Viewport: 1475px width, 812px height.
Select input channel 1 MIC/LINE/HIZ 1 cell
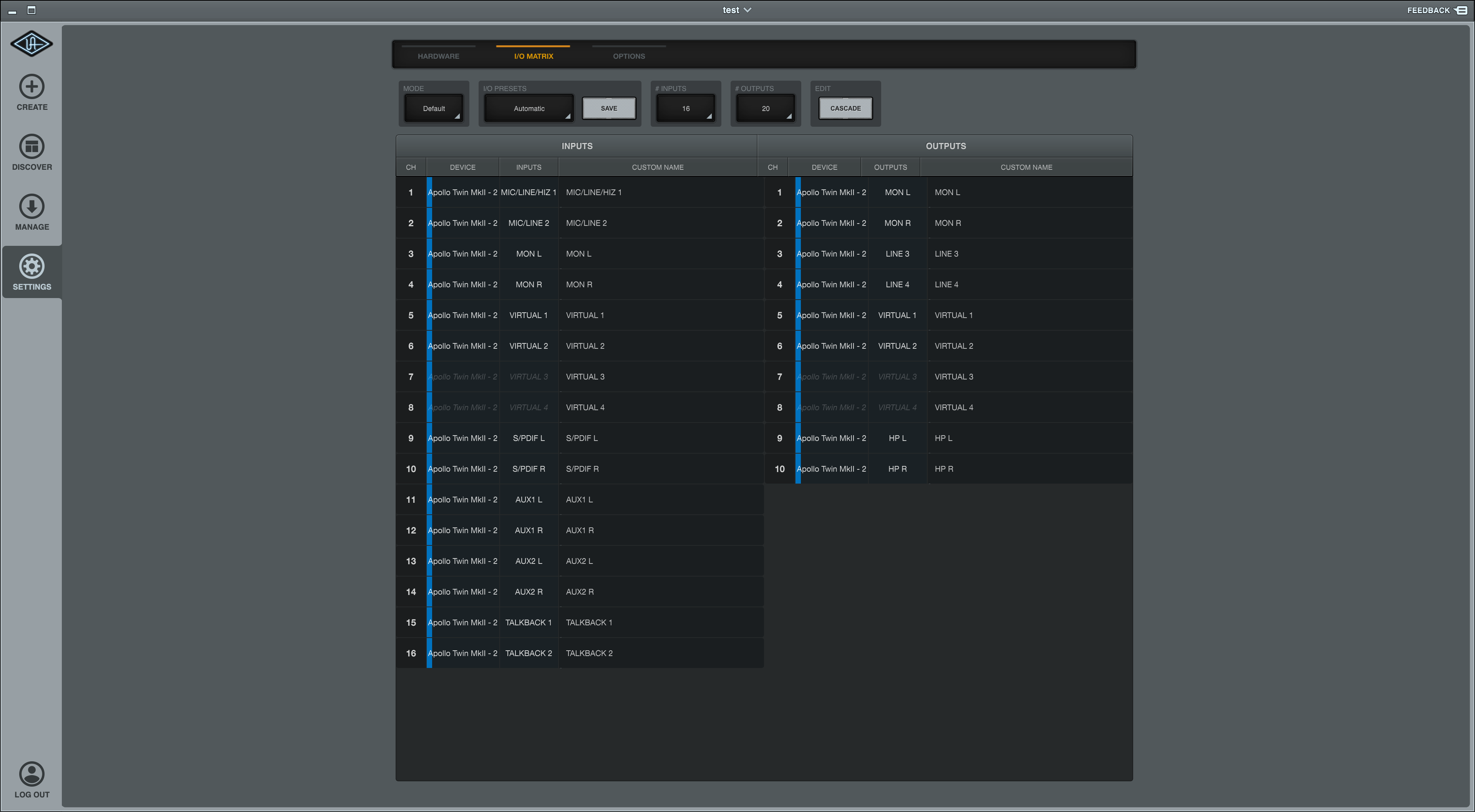529,192
